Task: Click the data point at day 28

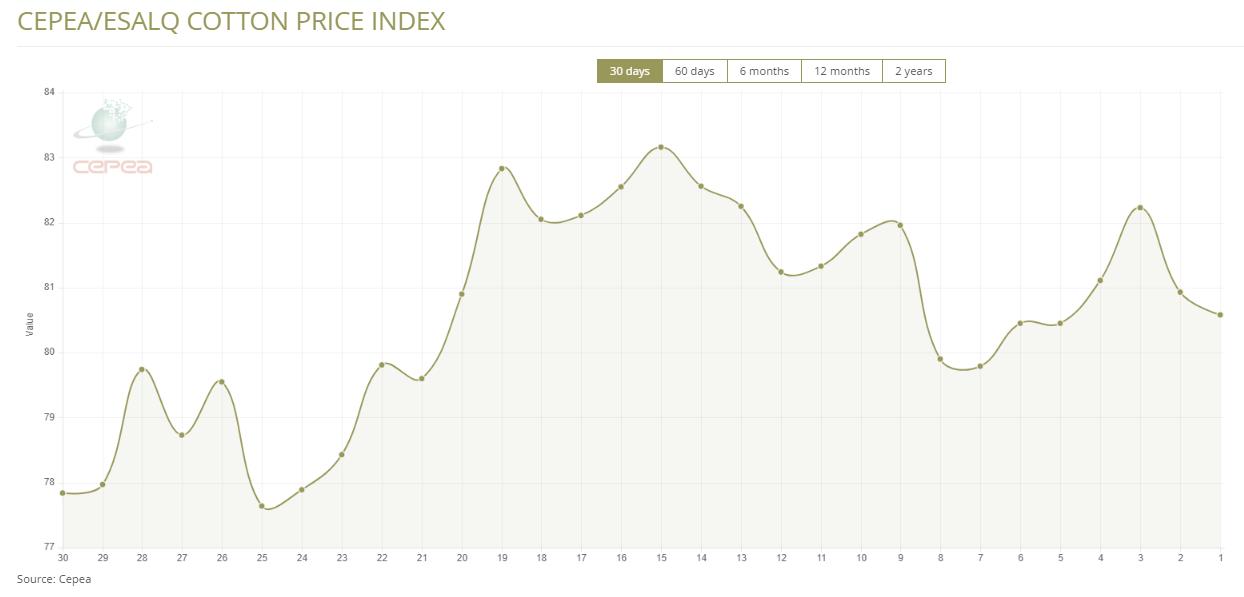Action: 142,369
